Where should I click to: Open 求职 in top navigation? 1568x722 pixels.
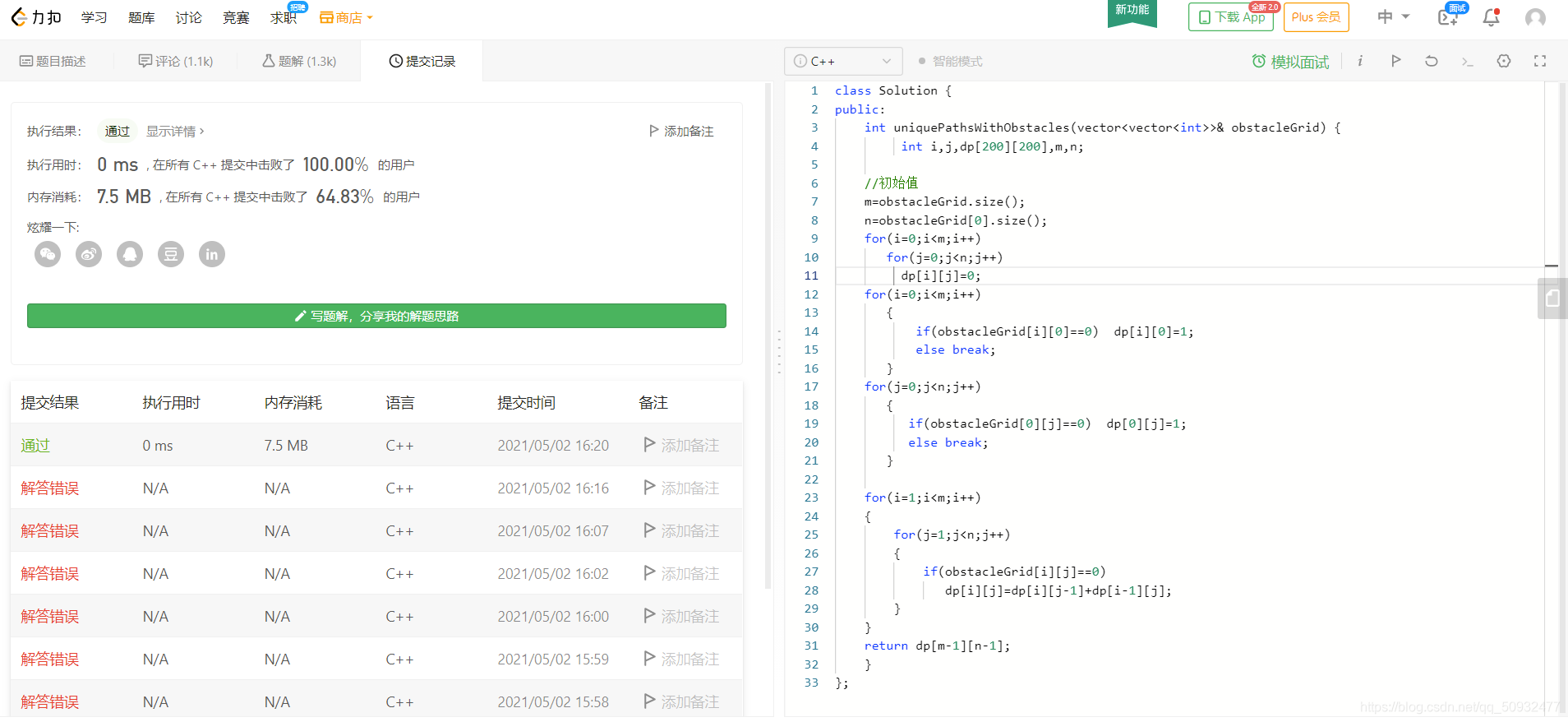[284, 17]
